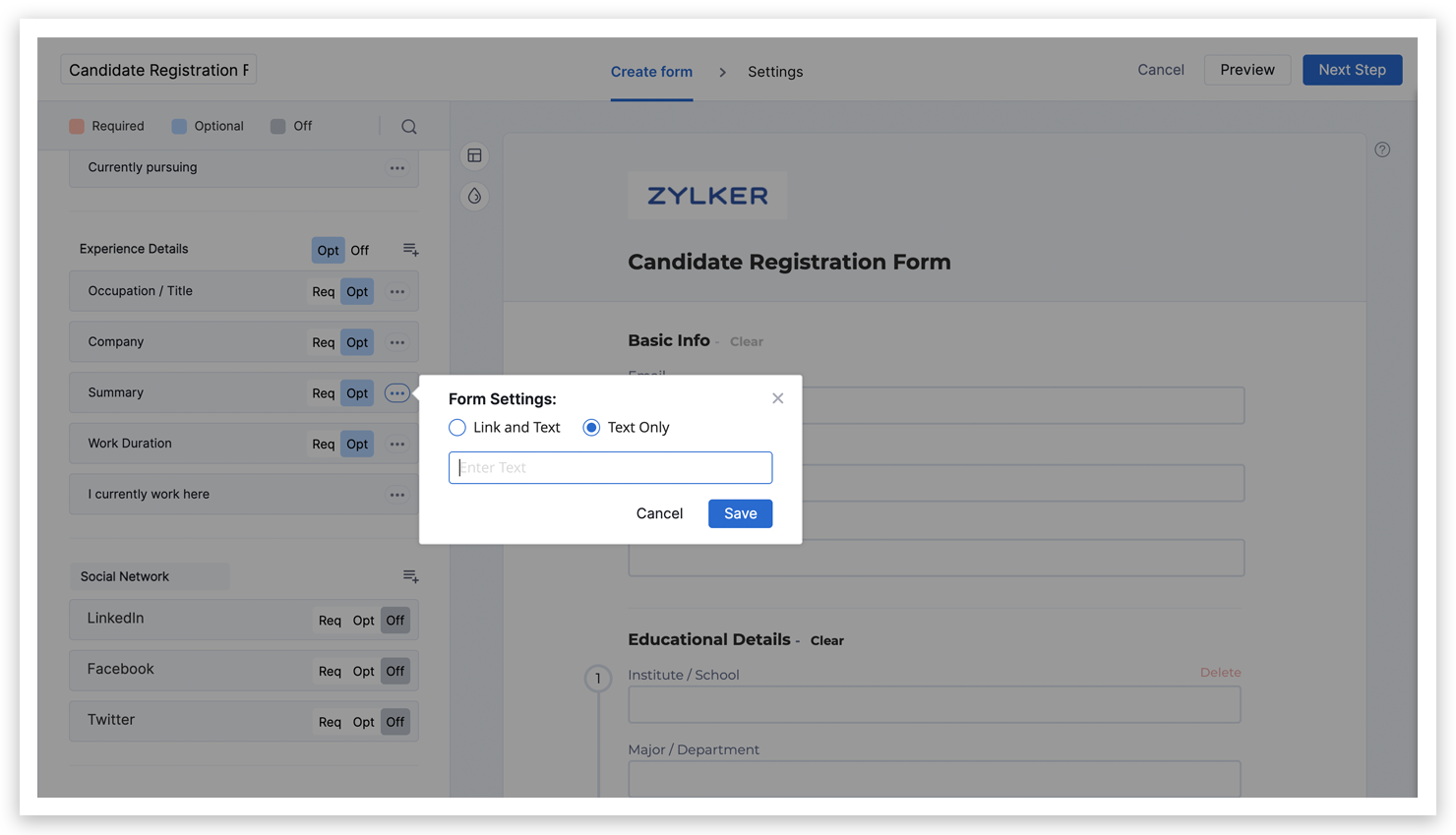Click add-field icon beside Experience Details

click(410, 250)
